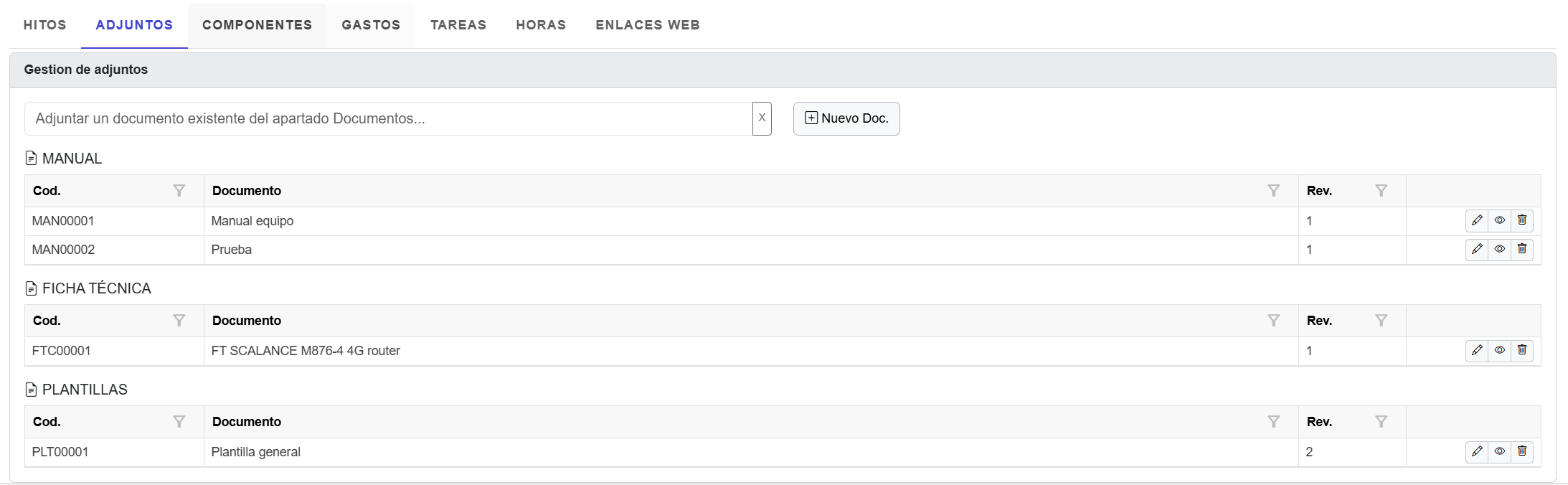The width and height of the screenshot is (1568, 485).
Task: Open Rev. filter in PLANTILLAS table
Action: click(1381, 422)
